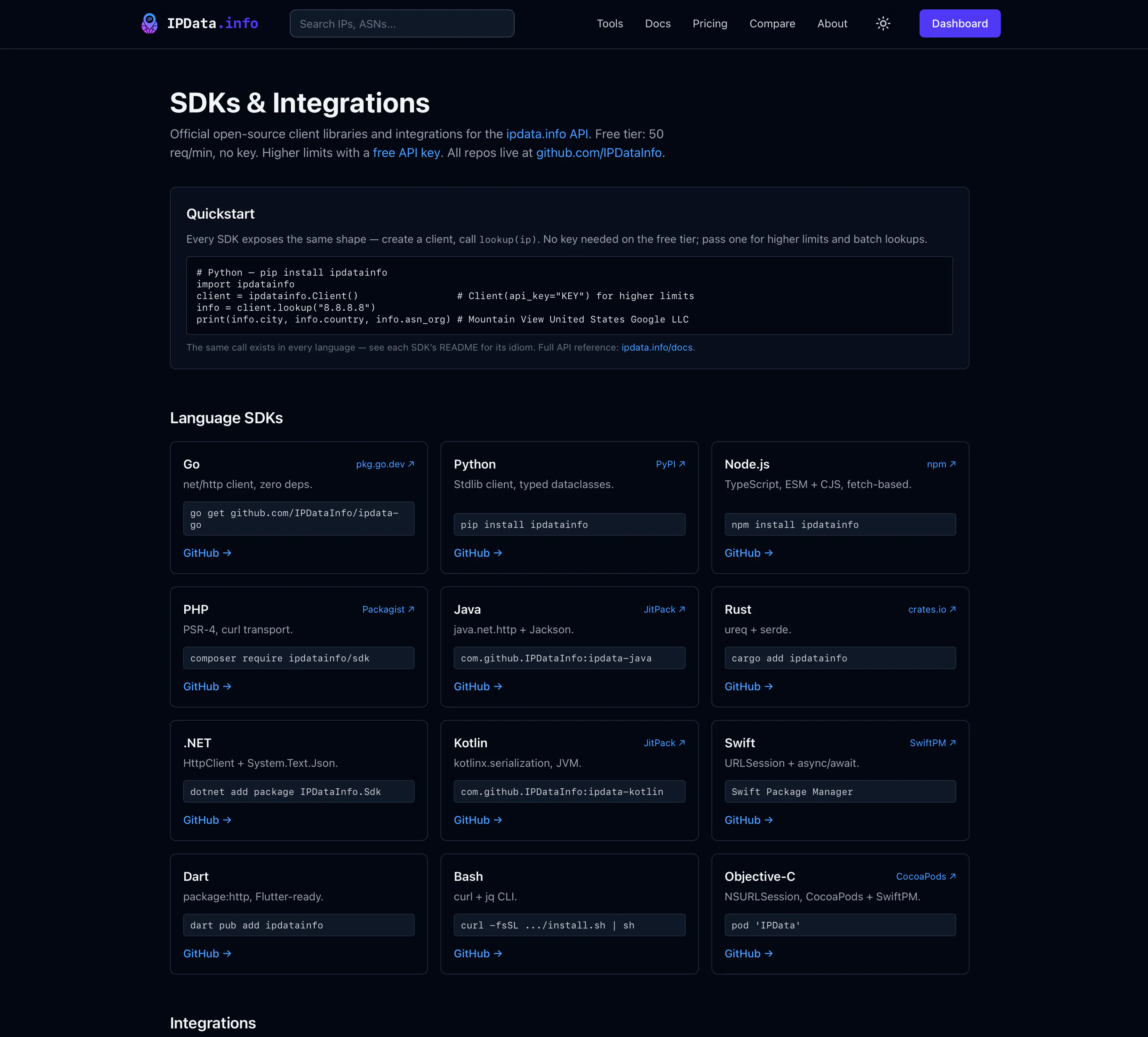Click 'dotnet add package IPDataInfo.Sdk' command
The image size is (1148, 1037).
(x=298, y=791)
